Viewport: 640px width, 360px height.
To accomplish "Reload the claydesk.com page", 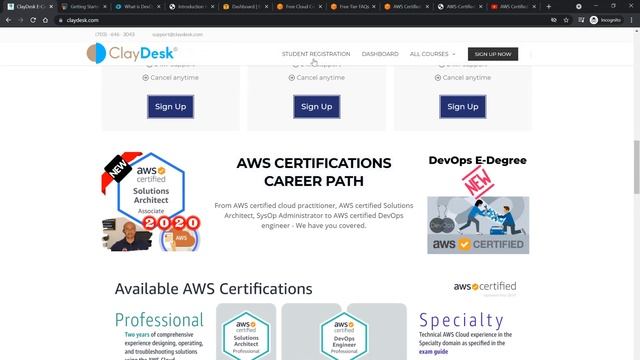I will tap(33, 20).
